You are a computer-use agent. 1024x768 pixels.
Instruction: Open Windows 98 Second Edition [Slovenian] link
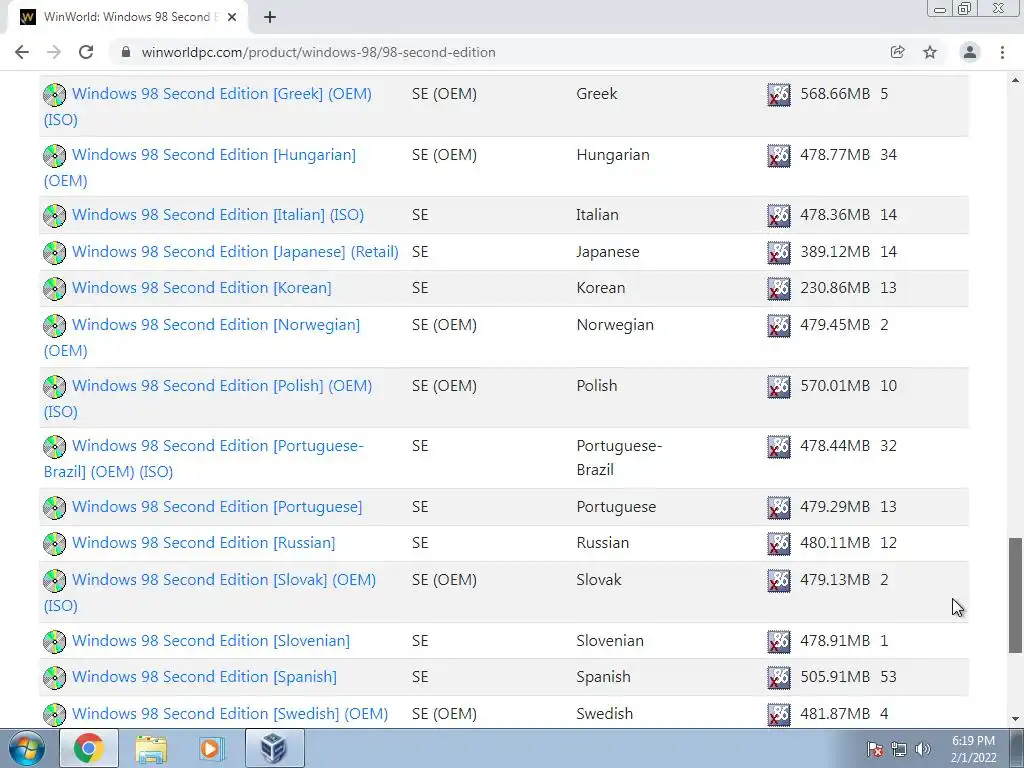210,641
